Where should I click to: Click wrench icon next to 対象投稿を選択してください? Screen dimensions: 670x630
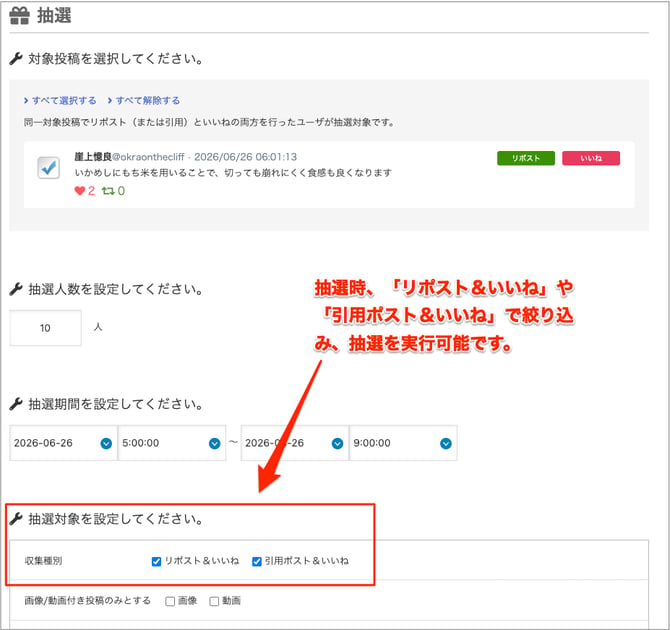pos(16,59)
